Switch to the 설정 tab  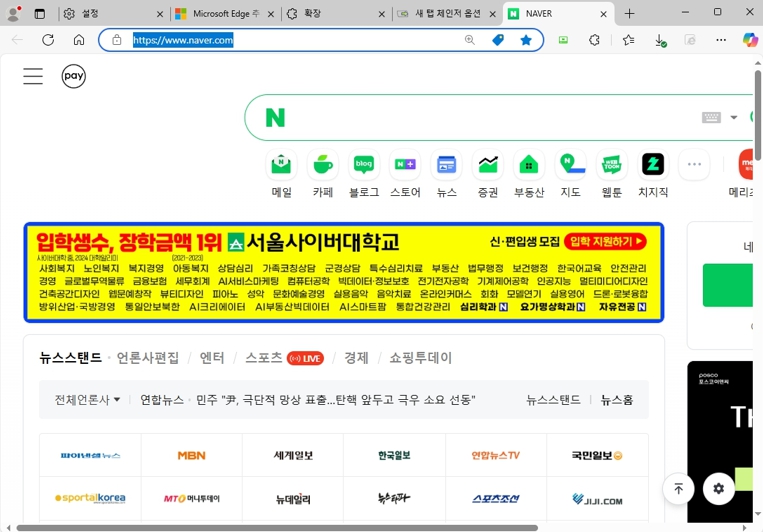click(113, 14)
